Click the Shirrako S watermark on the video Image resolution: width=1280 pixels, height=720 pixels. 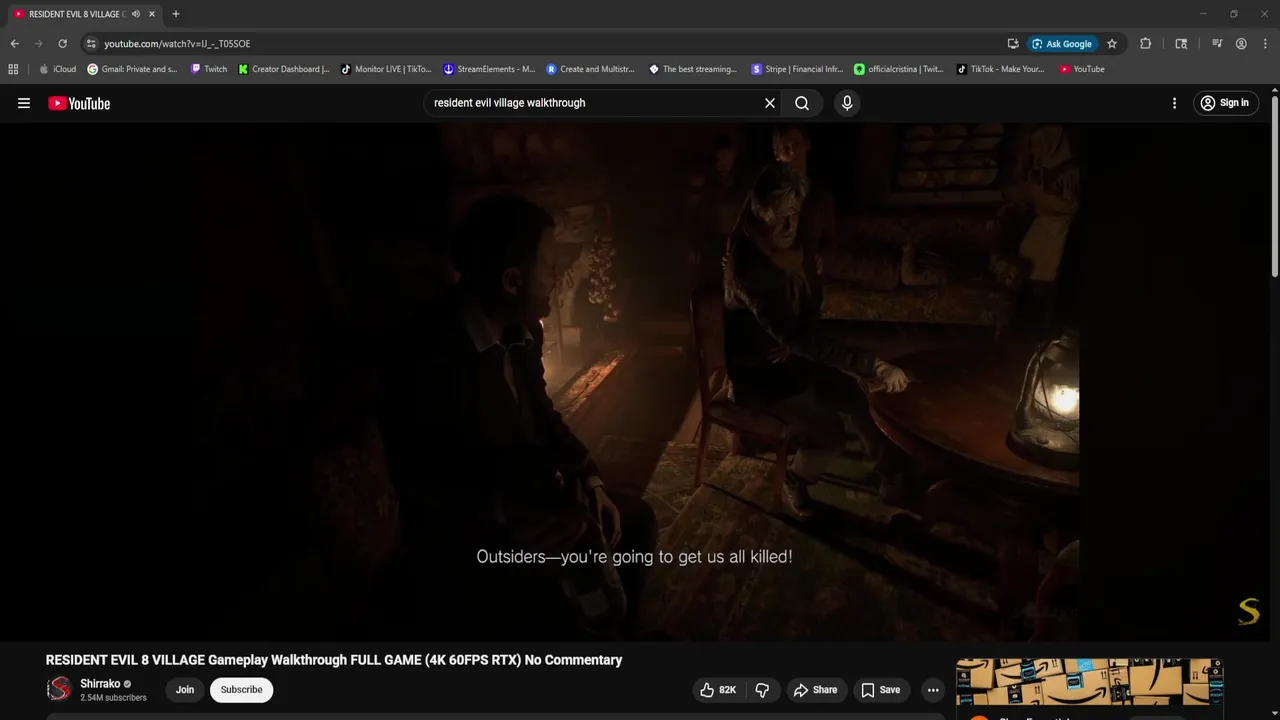(1249, 611)
